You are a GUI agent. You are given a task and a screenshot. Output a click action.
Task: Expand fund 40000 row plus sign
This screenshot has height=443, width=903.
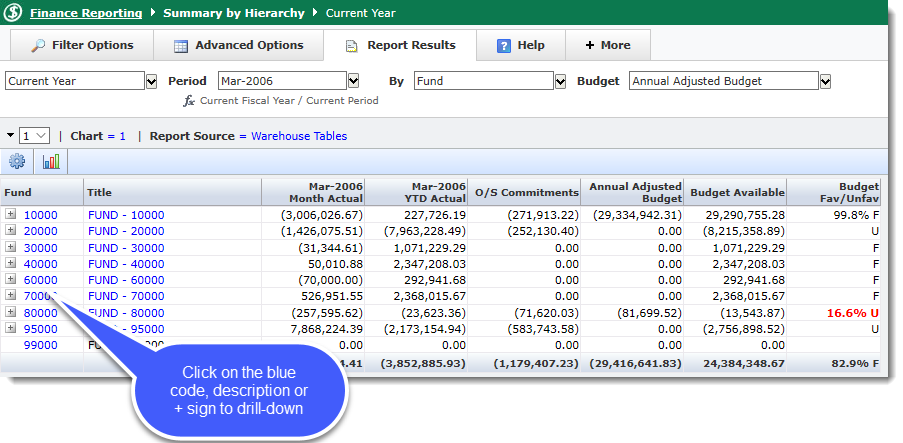(11, 263)
